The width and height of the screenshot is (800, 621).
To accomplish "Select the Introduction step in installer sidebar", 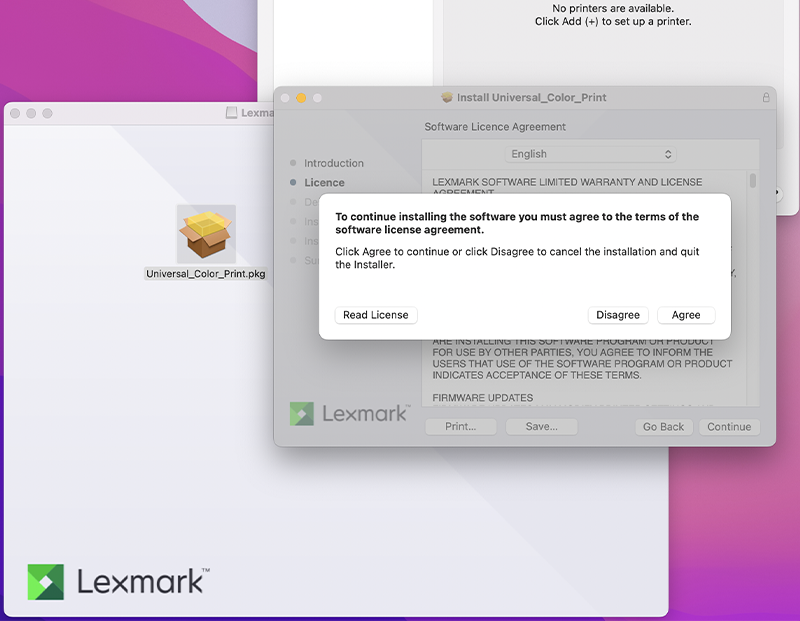I will 334,163.
